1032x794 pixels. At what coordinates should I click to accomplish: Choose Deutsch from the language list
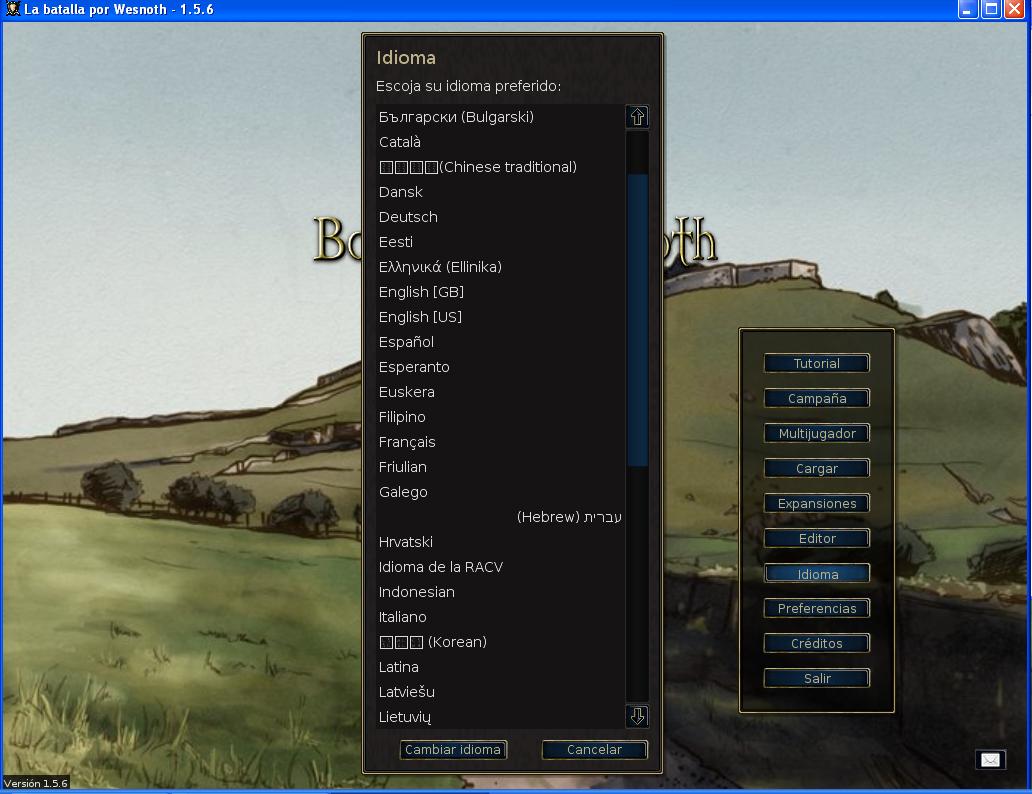tap(500, 217)
